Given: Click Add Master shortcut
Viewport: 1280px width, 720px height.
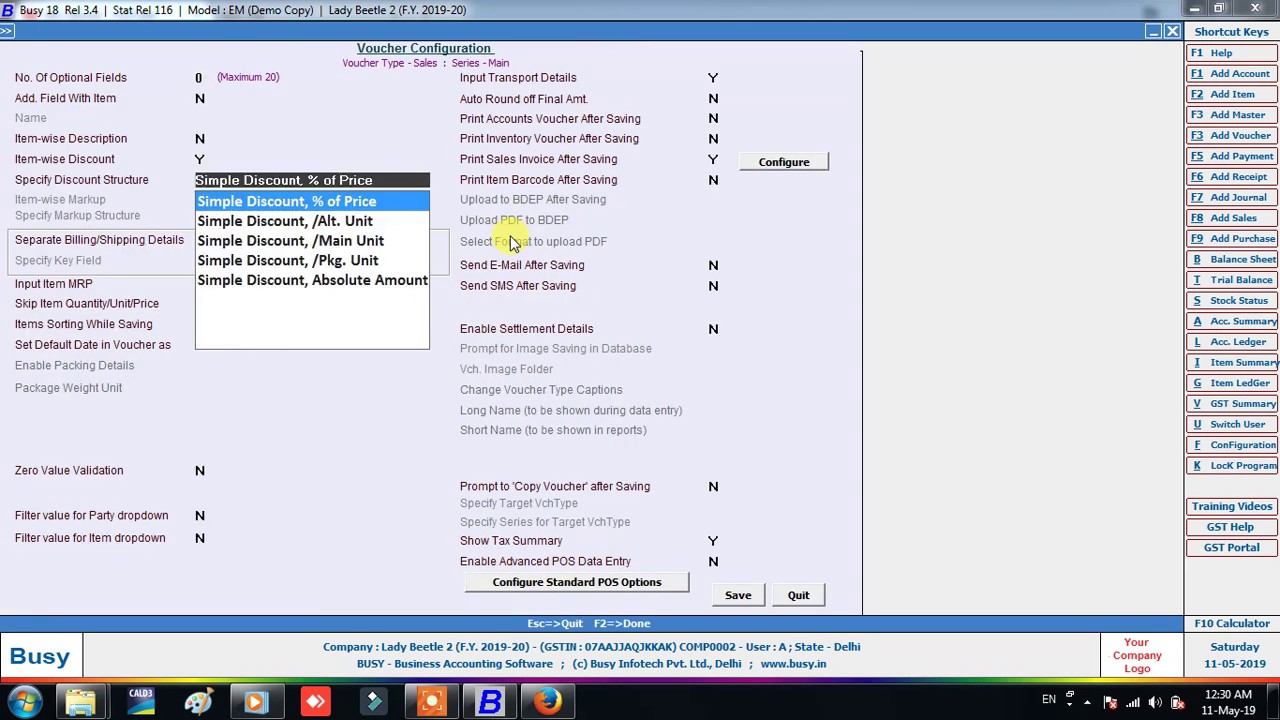Looking at the screenshot, I should 1232,115.
